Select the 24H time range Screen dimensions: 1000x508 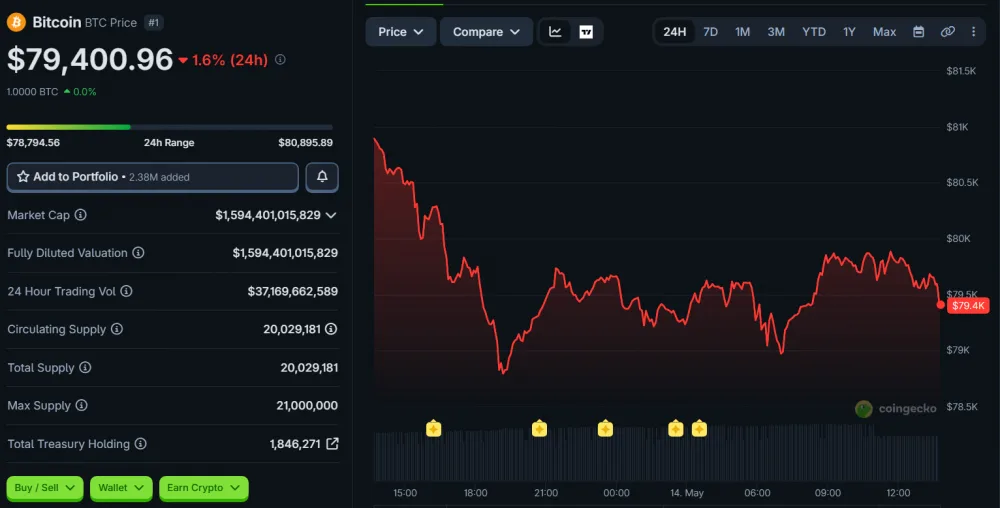pyautogui.click(x=674, y=32)
